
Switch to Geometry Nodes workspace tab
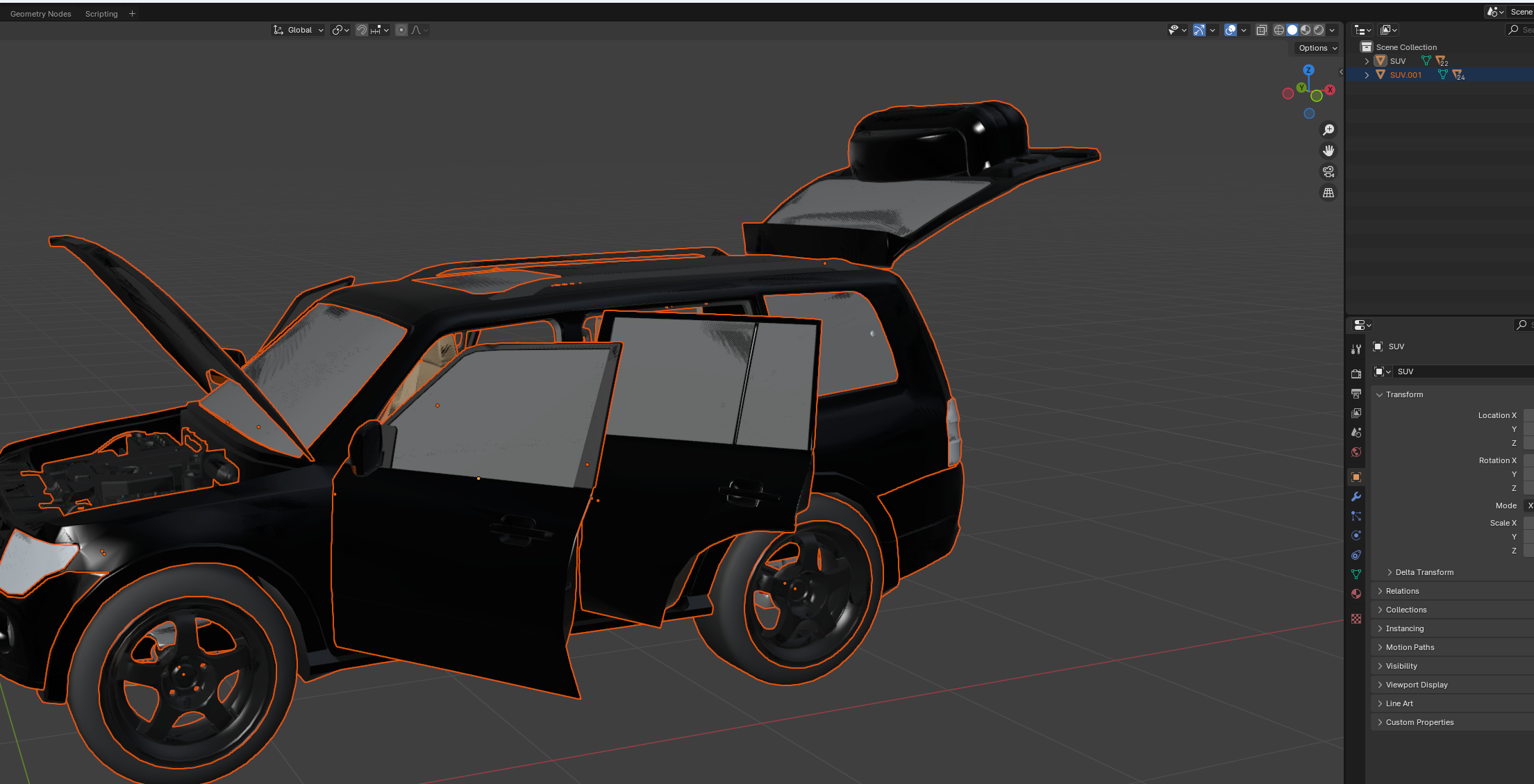click(x=40, y=14)
